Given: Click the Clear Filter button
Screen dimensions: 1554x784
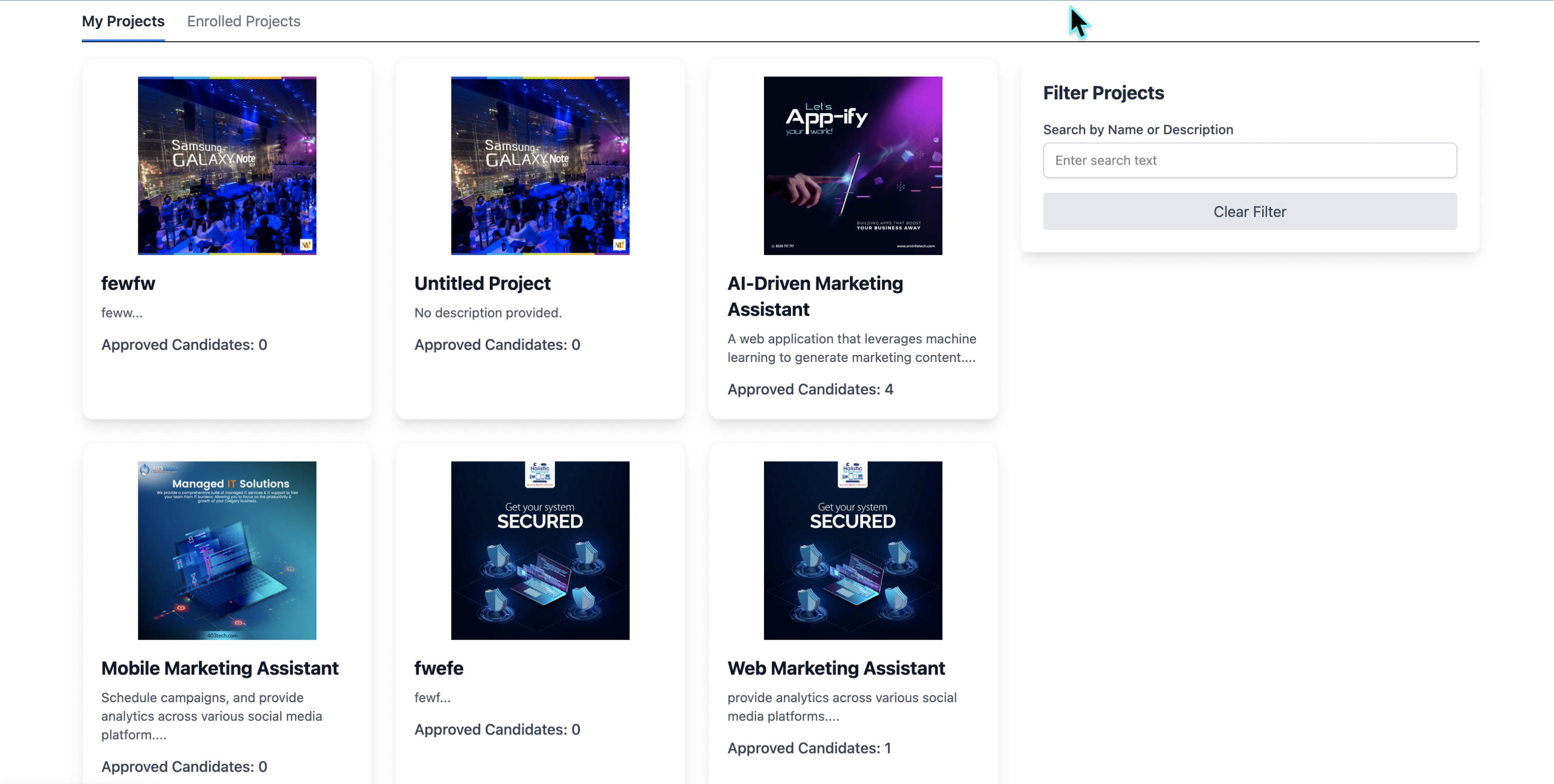Looking at the screenshot, I should click(x=1249, y=212).
